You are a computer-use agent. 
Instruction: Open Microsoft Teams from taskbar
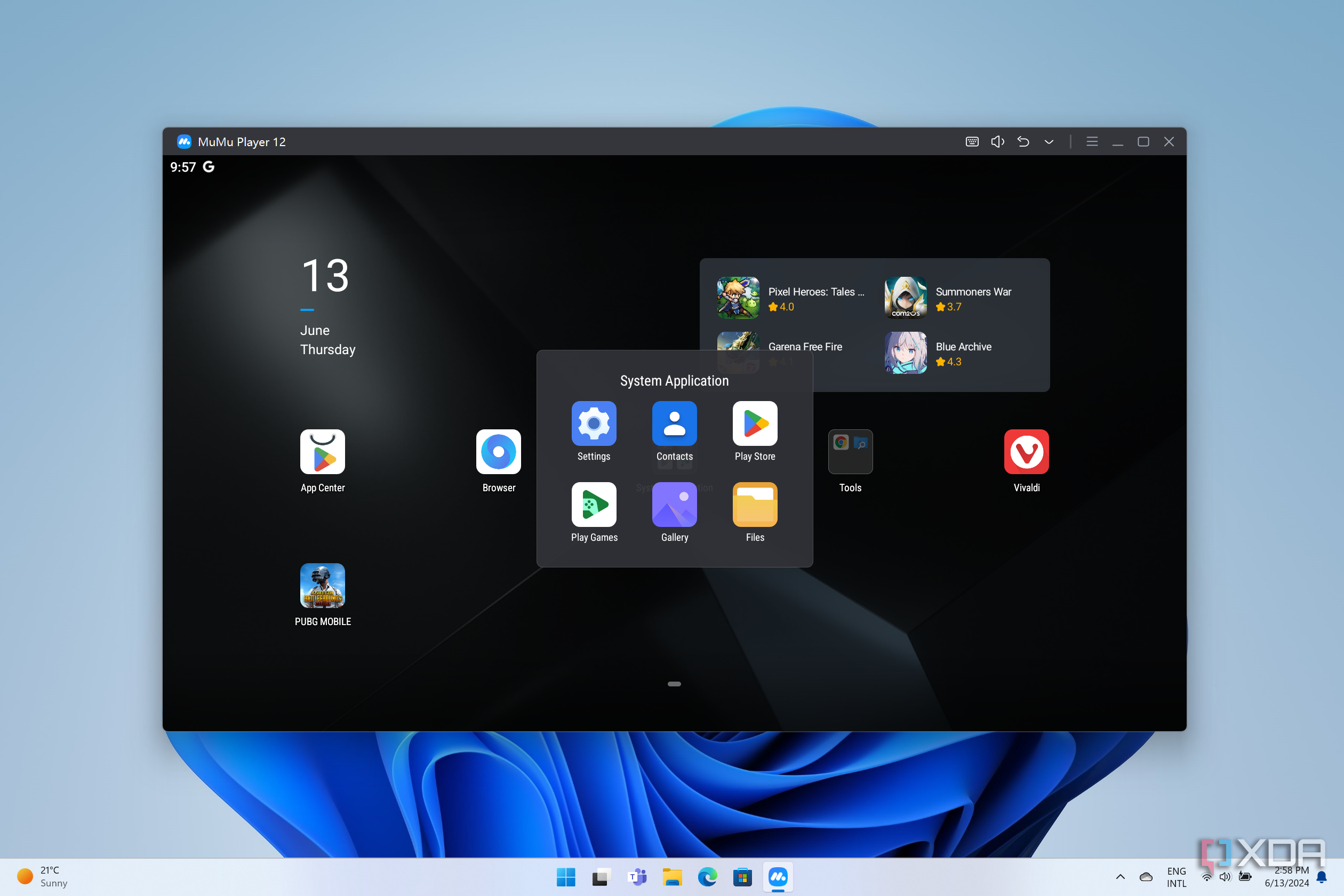pyautogui.click(x=637, y=877)
